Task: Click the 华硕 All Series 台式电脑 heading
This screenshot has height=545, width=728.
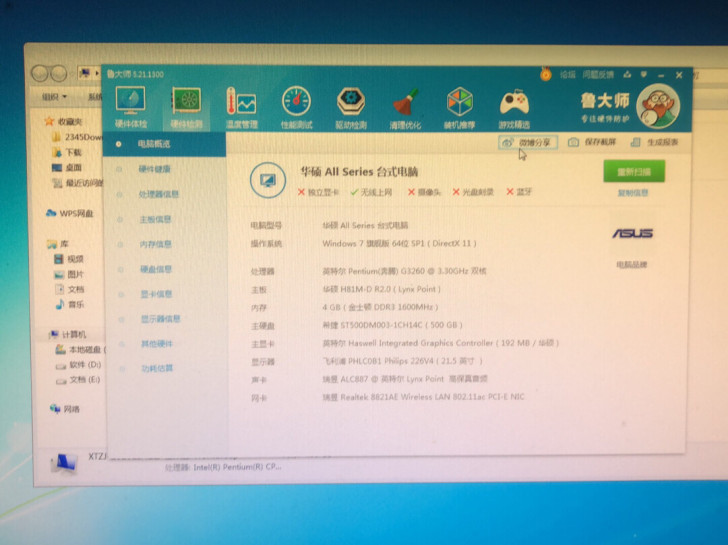Action: (359, 172)
